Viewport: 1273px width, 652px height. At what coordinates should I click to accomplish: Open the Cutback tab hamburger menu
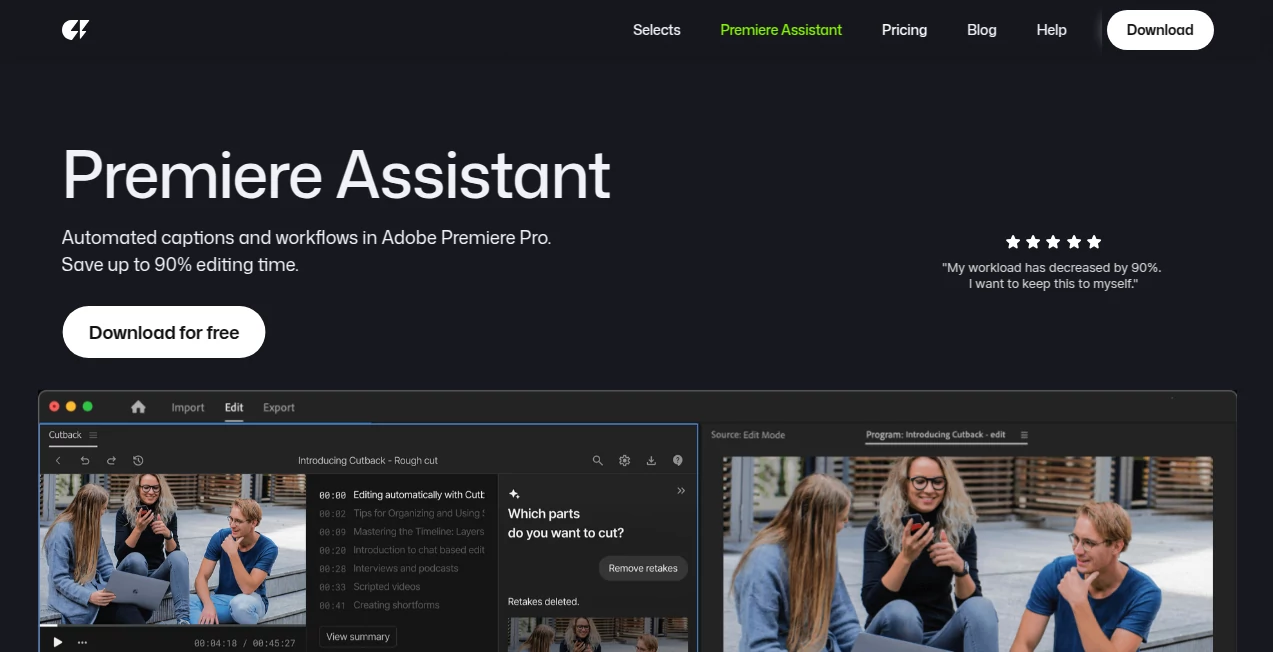click(x=92, y=434)
